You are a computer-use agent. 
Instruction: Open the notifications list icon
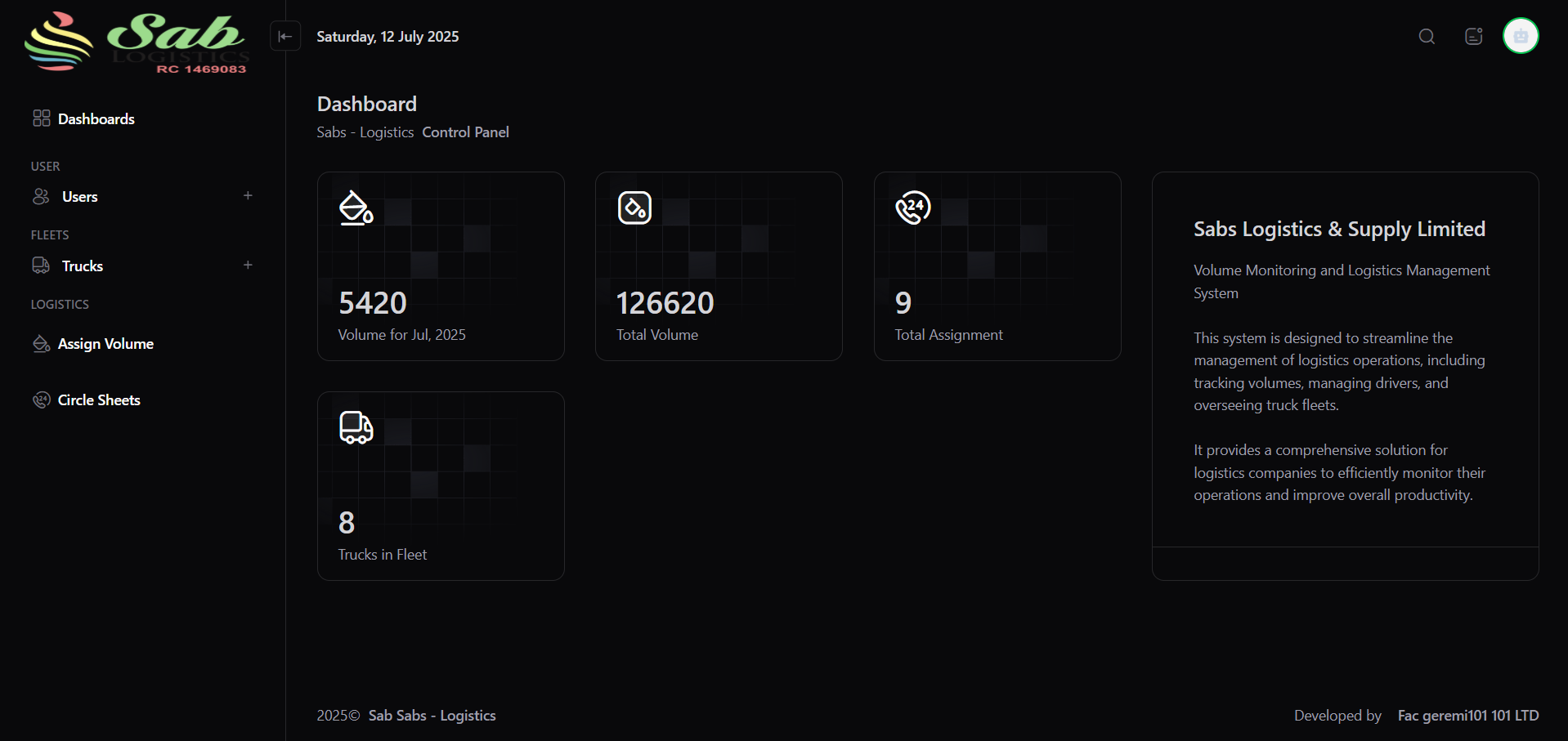[x=1473, y=36]
